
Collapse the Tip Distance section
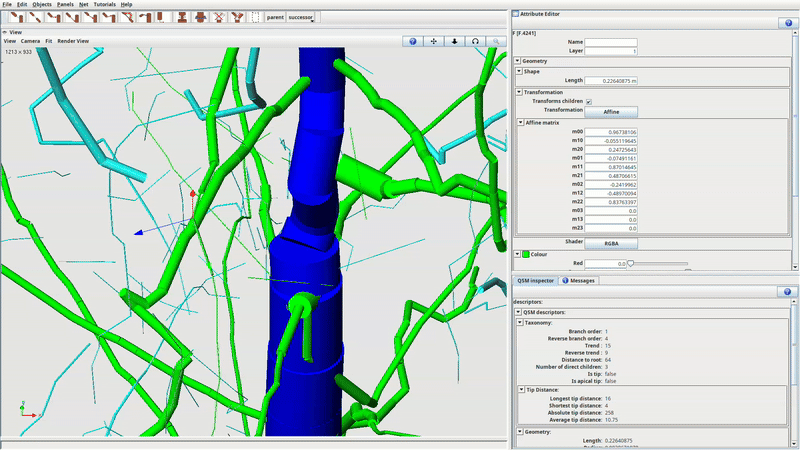point(520,388)
